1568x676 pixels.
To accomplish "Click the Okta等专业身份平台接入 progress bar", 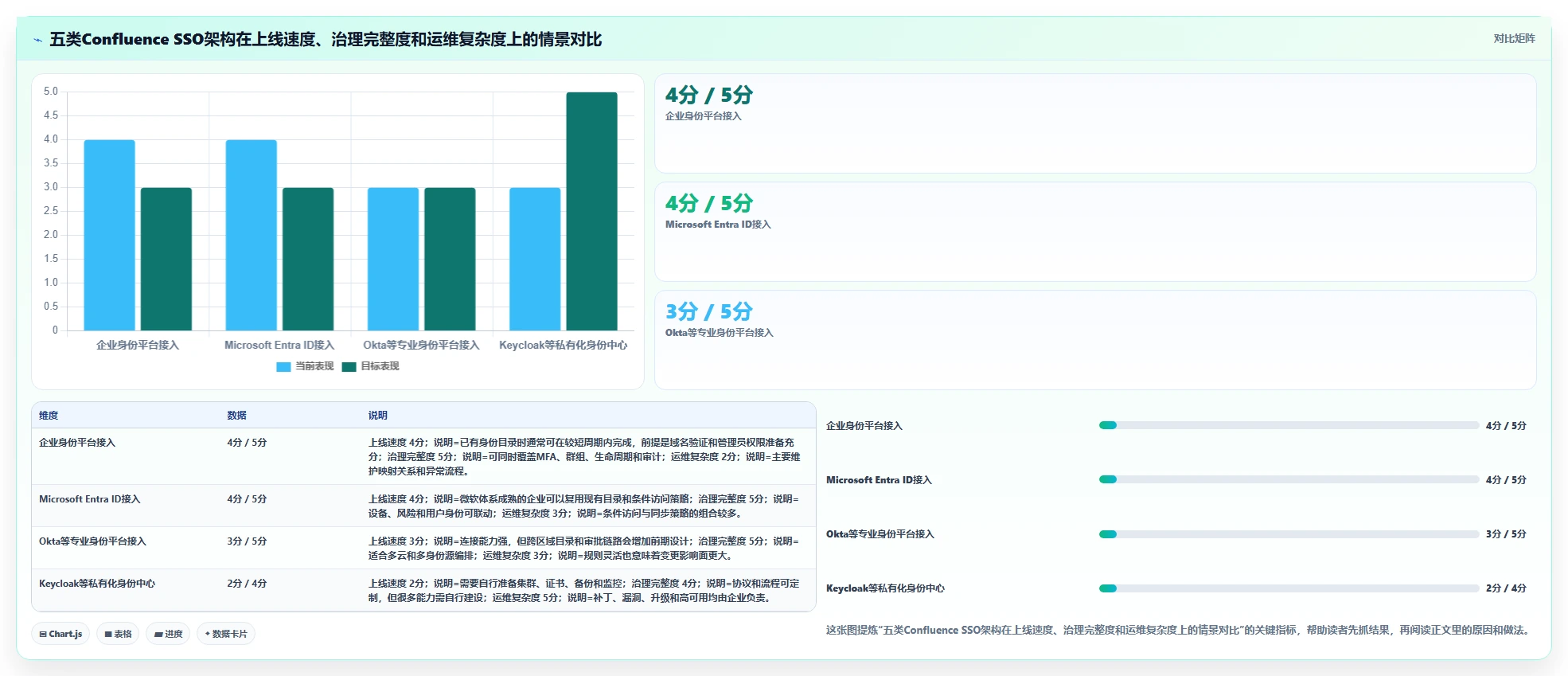I will 1289,534.
